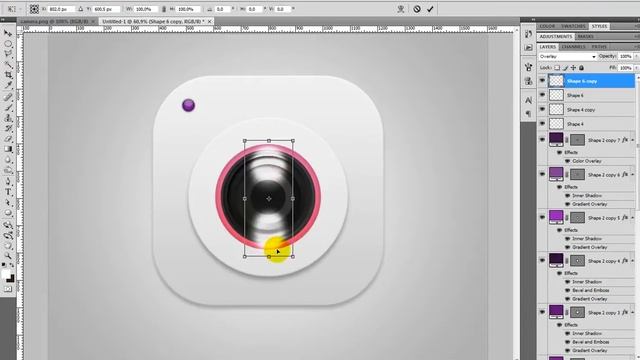Open the Paragraph panel icon
Screen dimensions: 640x360
click(529, 113)
